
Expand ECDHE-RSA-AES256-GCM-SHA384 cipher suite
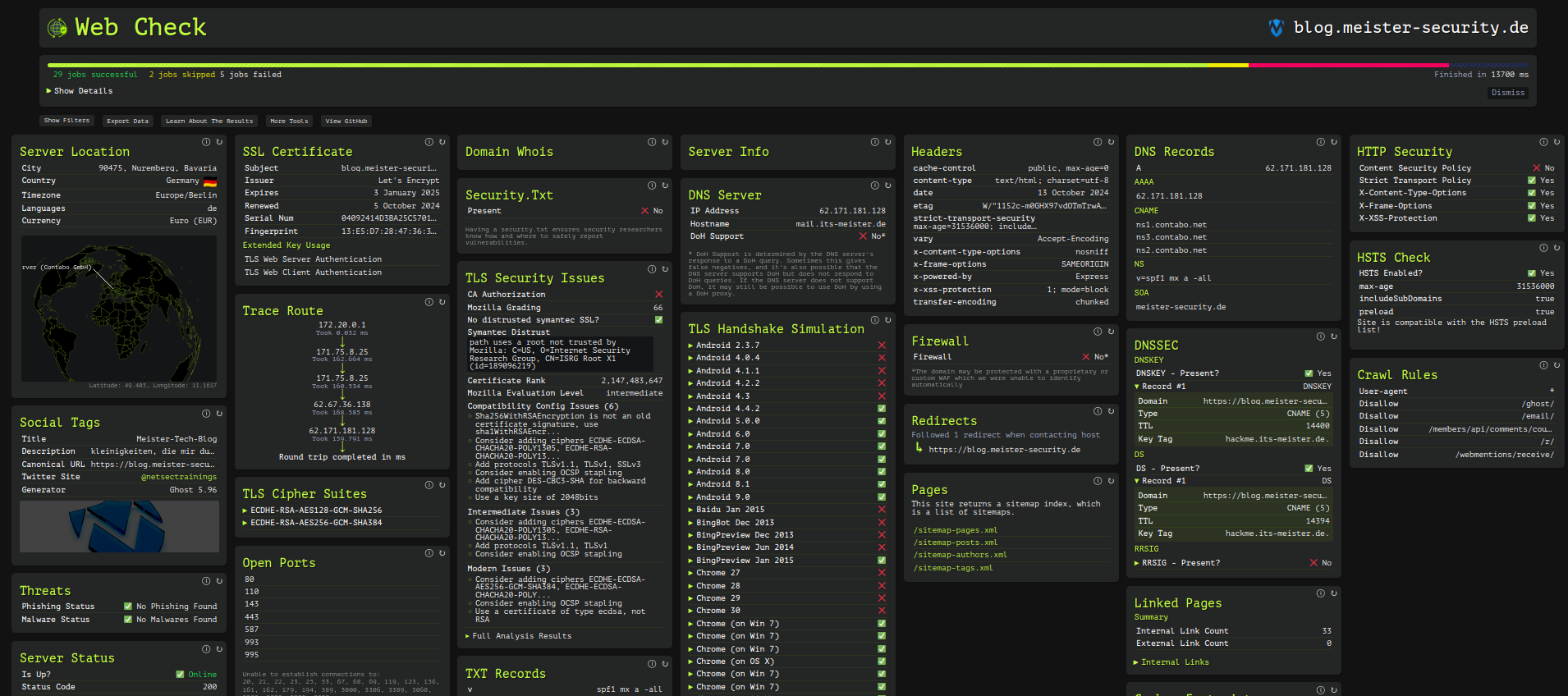(x=313, y=523)
